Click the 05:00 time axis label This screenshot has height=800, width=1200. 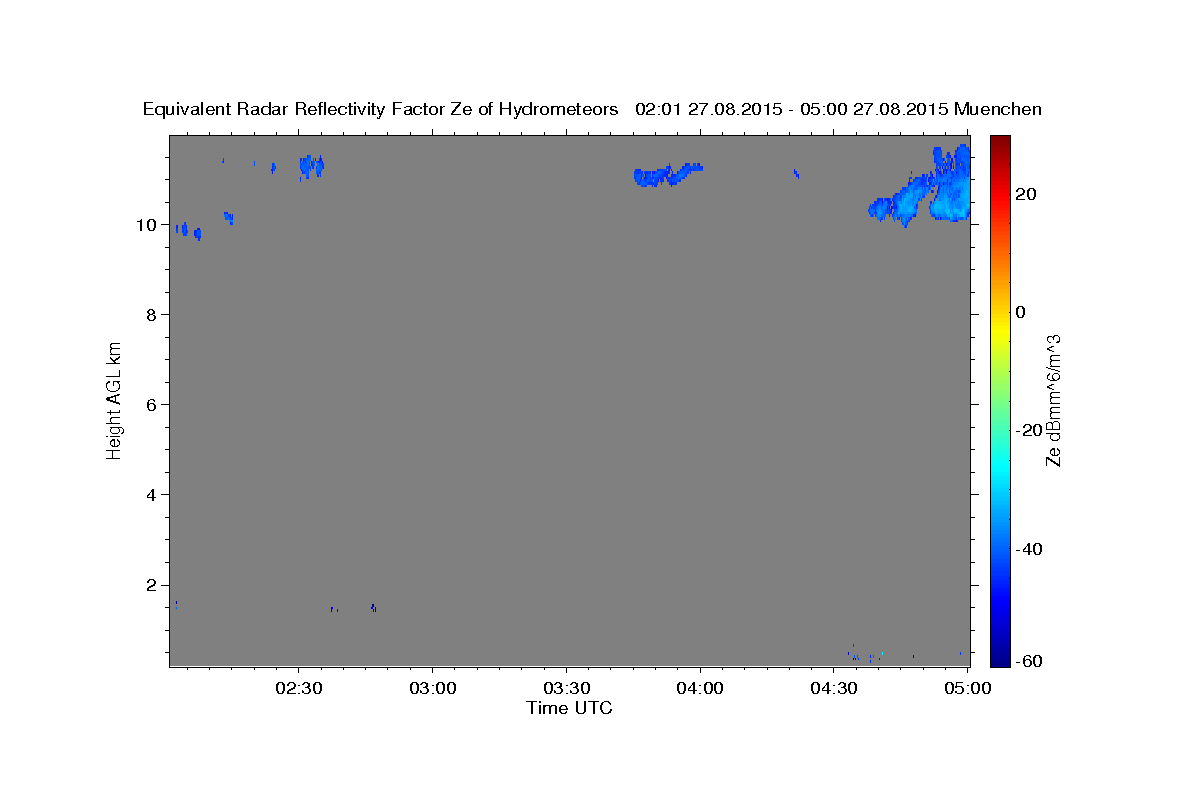point(968,688)
